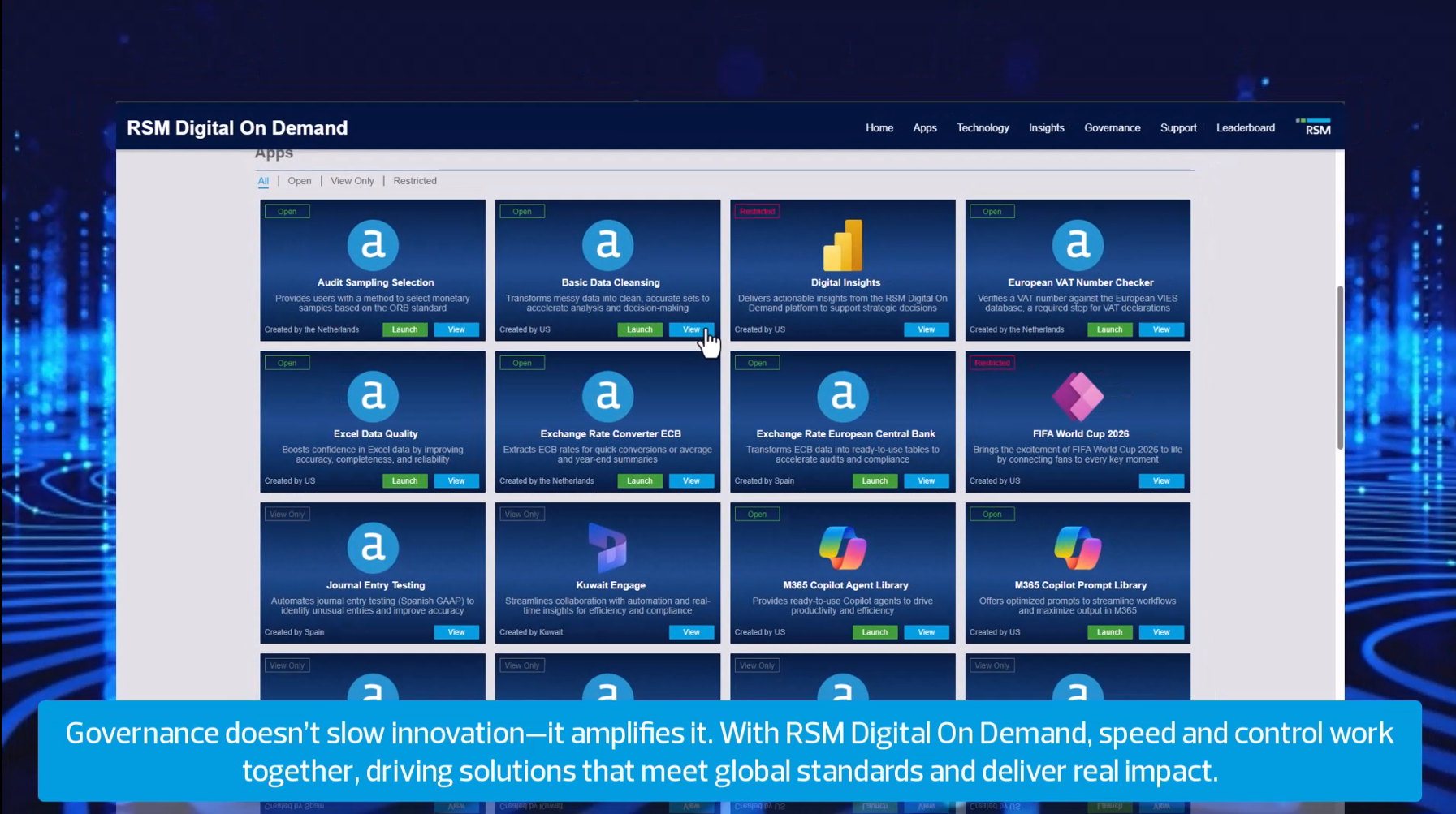
Task: View Exchange Rate Converter ECB details
Action: click(691, 480)
